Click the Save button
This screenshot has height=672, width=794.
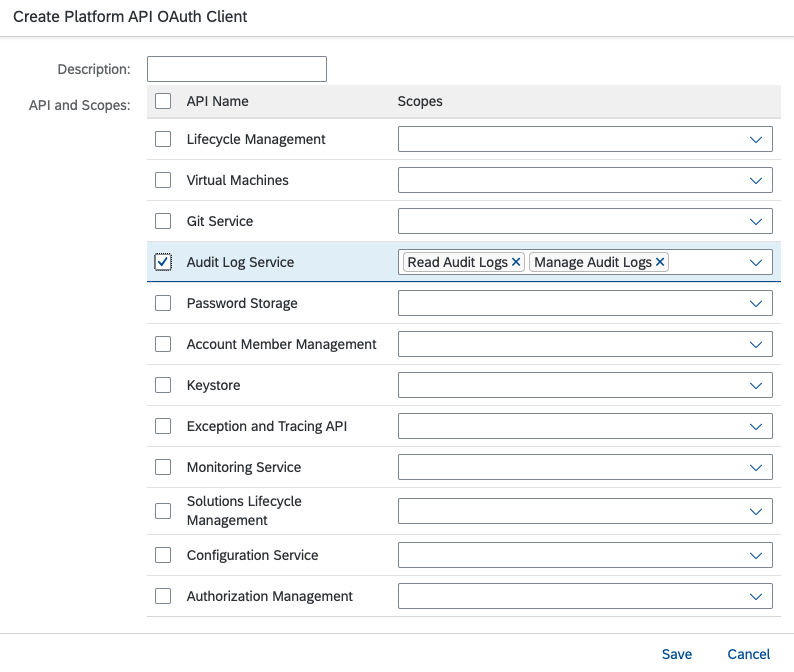(677, 654)
